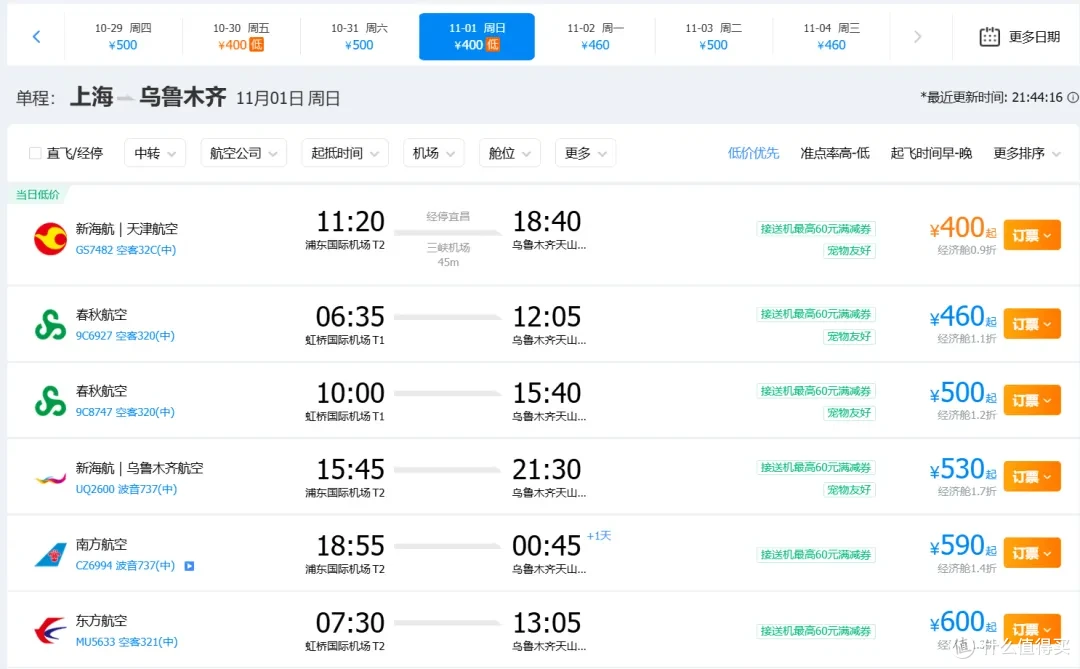Open flight details link MU5633 空客321(中)
Screen dimensions: 1080x669
[126, 642]
